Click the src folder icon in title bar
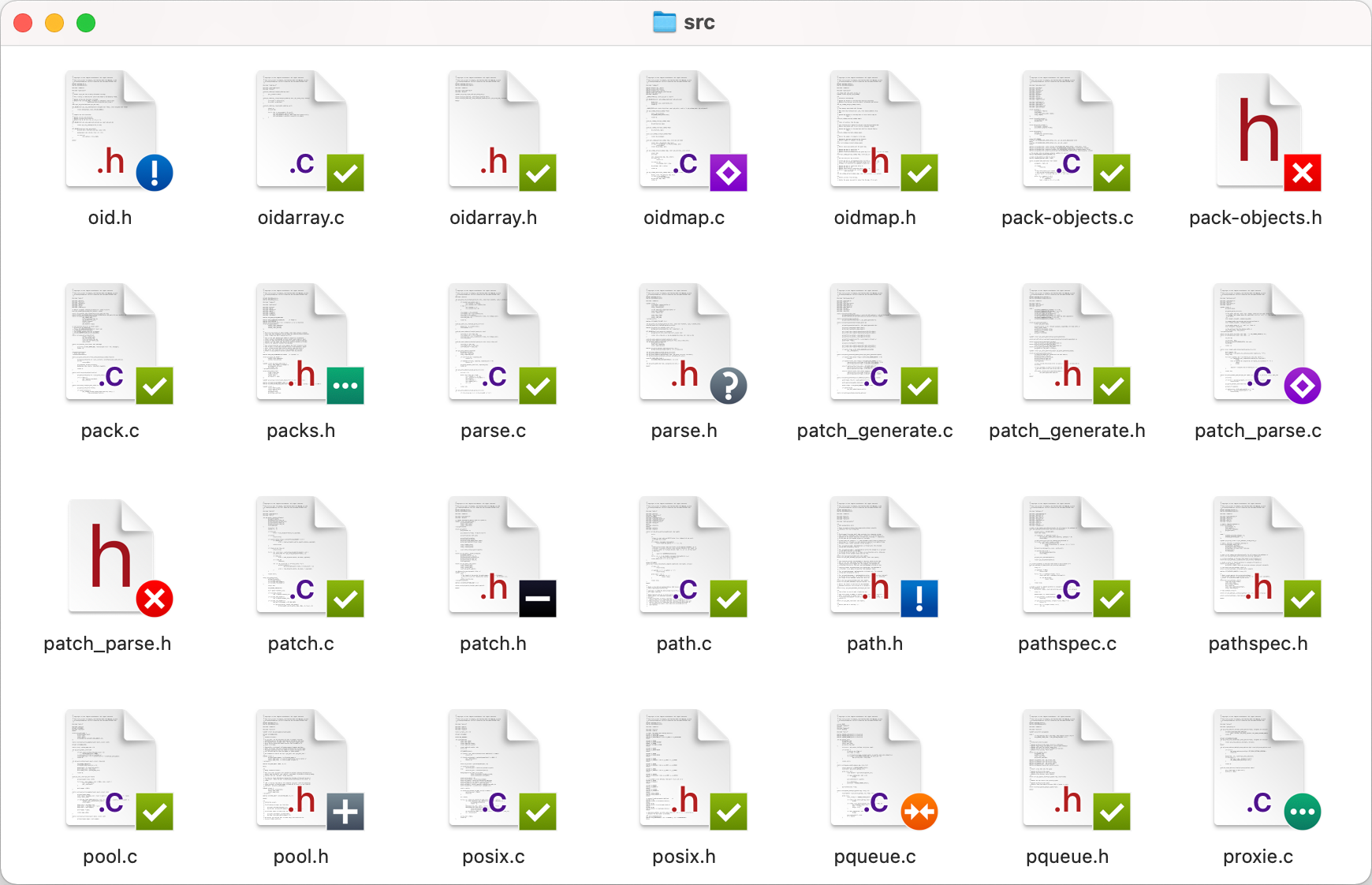The height and width of the screenshot is (885, 1372). (664, 22)
